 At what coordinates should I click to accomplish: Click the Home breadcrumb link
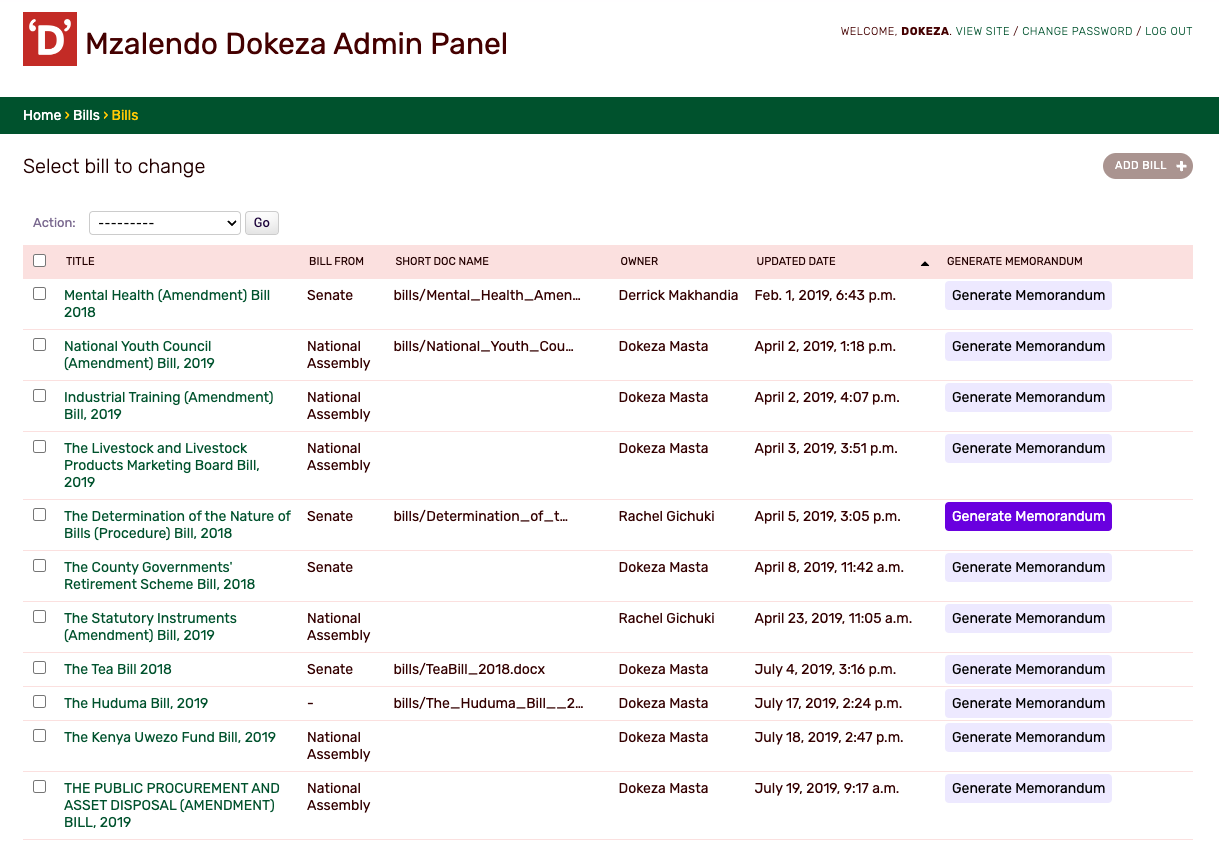click(41, 115)
